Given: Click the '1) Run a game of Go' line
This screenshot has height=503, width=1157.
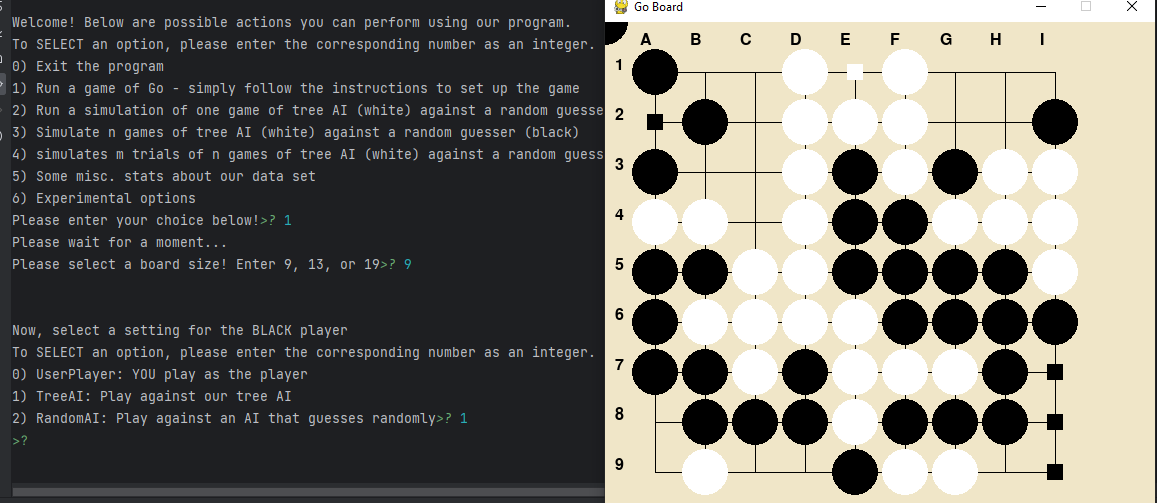Looking at the screenshot, I should (296, 89).
